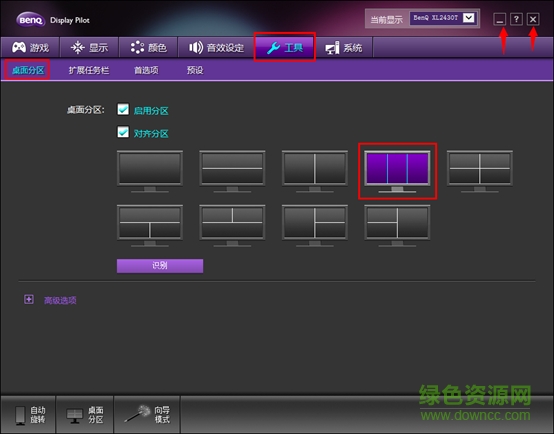This screenshot has width=554, height=434.
Task: Choose layout with left column, split right
Action: (315, 226)
